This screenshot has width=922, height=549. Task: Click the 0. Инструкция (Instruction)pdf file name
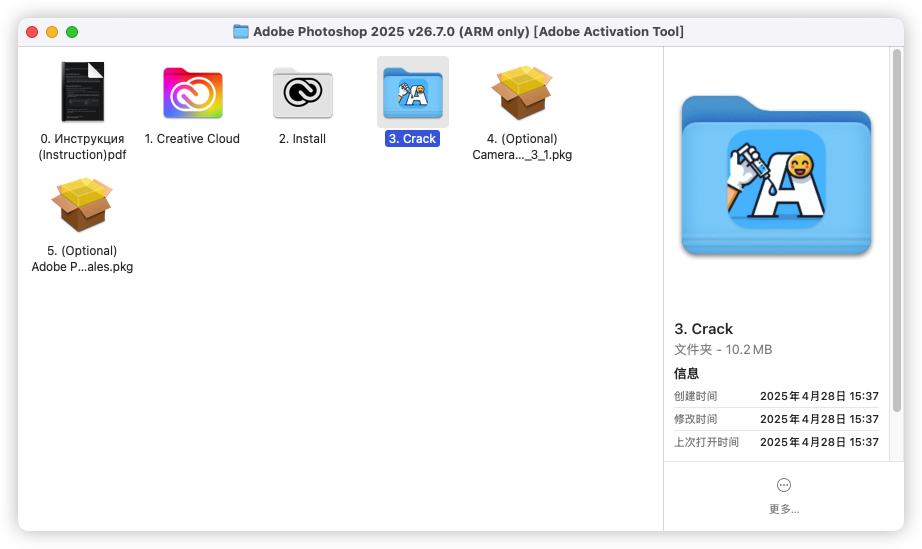[x=82, y=146]
